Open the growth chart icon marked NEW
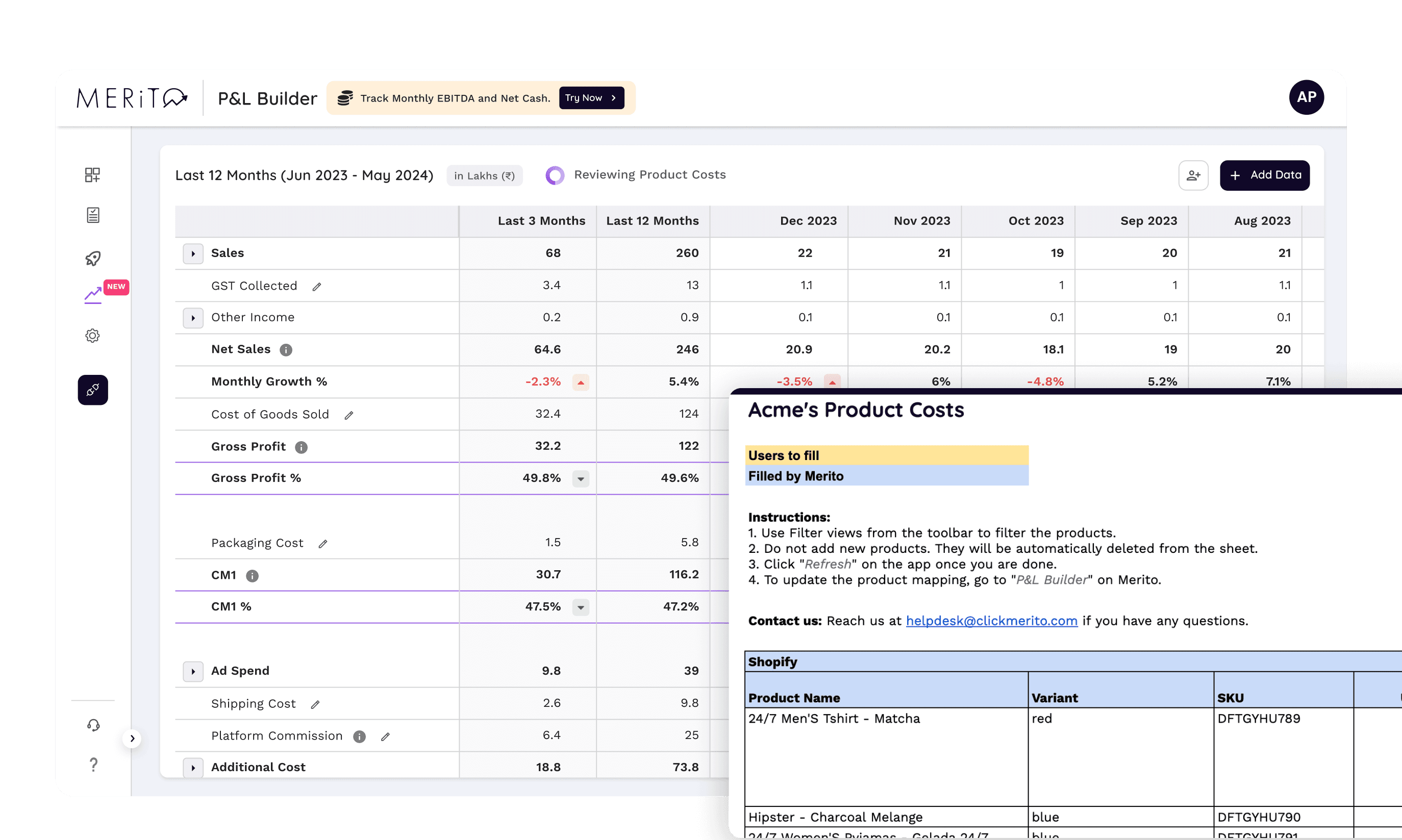This screenshot has height=840, width=1402. [x=93, y=295]
